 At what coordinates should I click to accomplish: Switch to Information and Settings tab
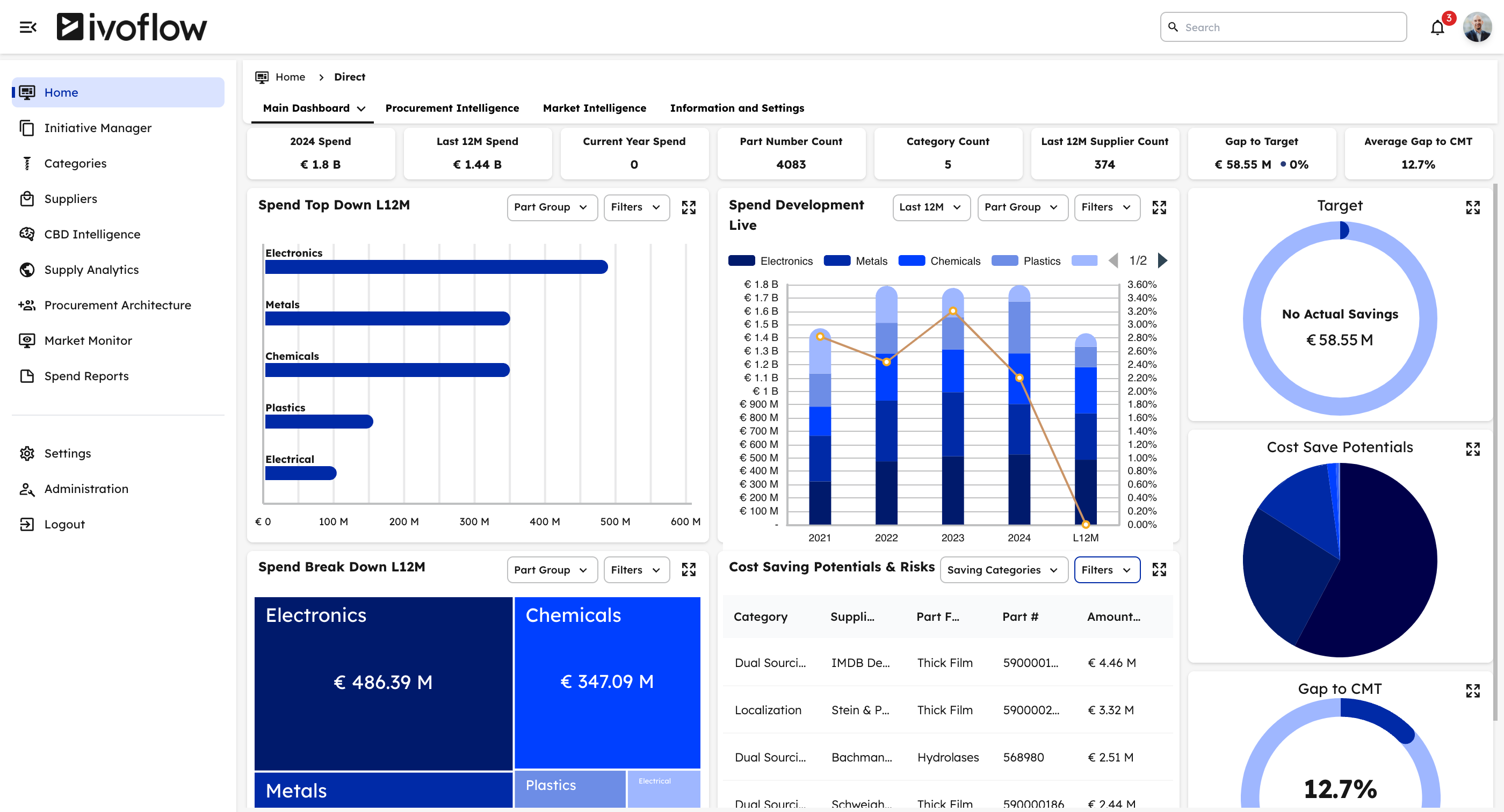pos(737,108)
